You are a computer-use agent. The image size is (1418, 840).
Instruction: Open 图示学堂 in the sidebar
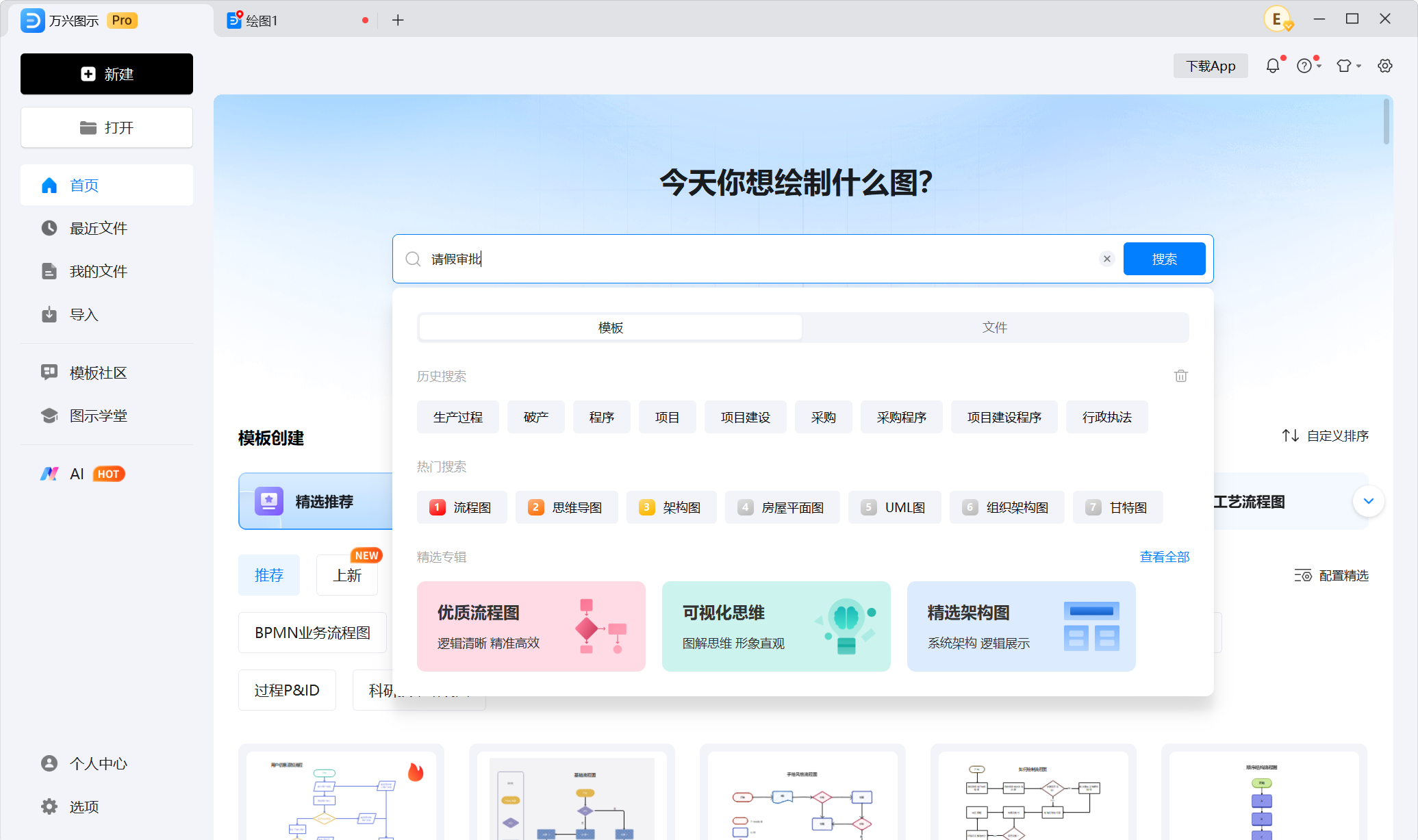(107, 416)
